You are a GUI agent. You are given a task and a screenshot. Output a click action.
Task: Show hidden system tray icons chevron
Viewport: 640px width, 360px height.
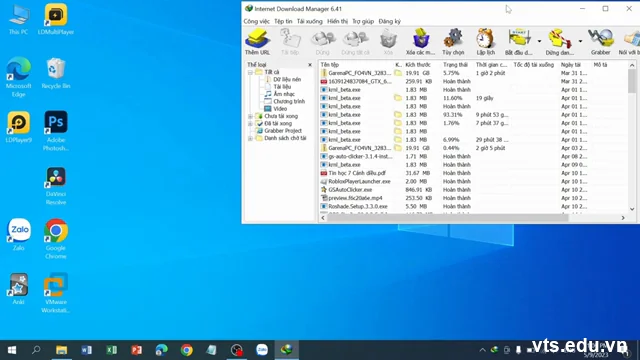click(x=482, y=350)
